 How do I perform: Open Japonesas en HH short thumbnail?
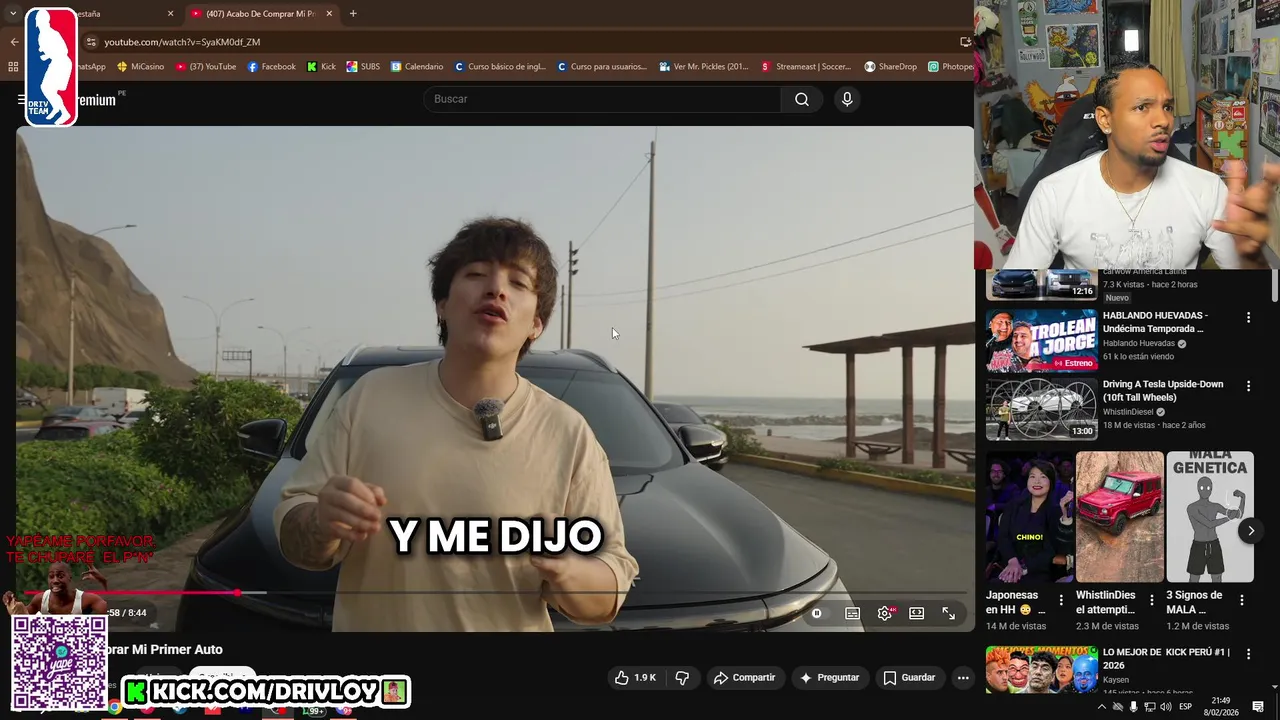point(1029,517)
